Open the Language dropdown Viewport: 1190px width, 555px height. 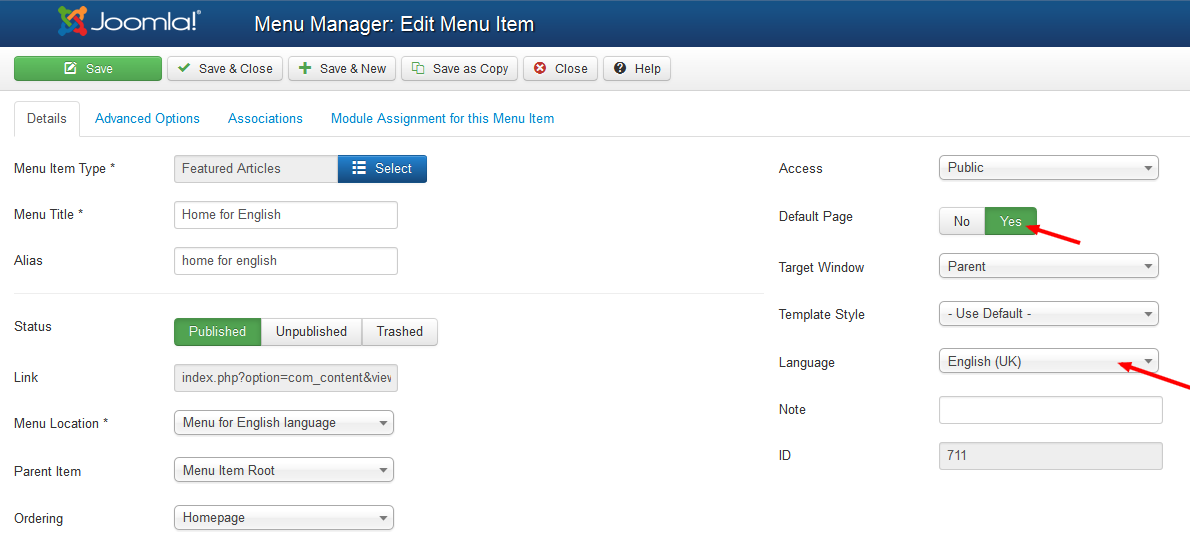coord(1049,361)
